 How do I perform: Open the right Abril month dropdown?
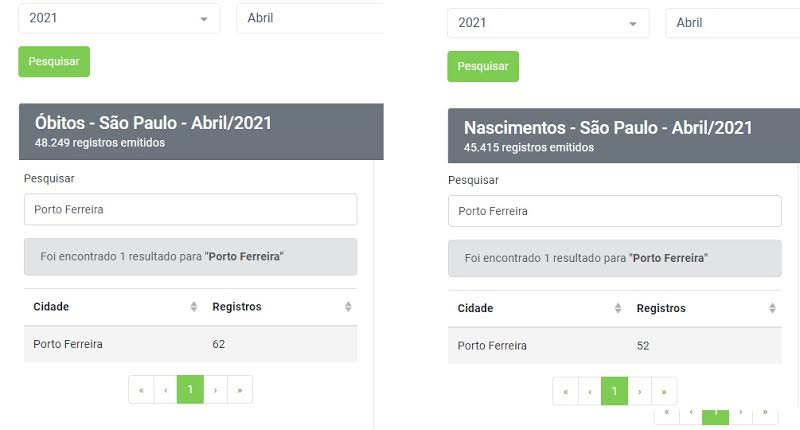pos(732,23)
